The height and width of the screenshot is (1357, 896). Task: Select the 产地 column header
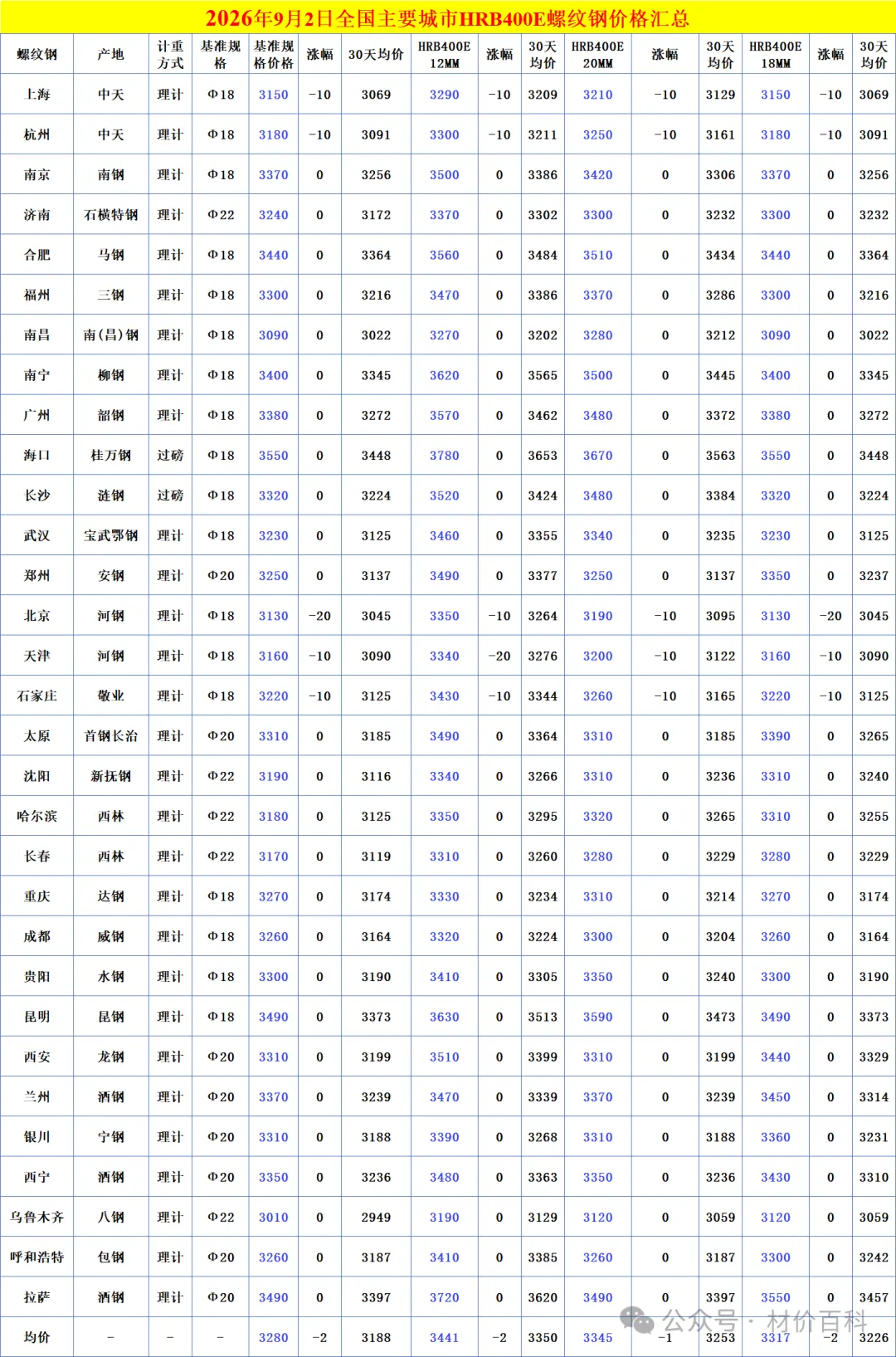111,55
